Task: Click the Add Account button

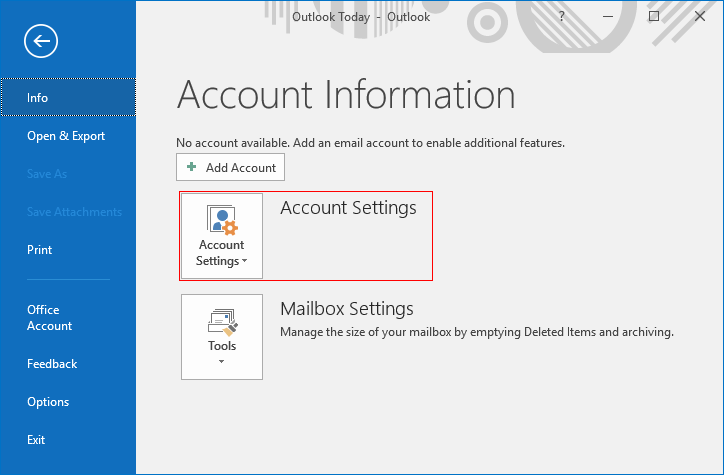Action: click(230, 167)
